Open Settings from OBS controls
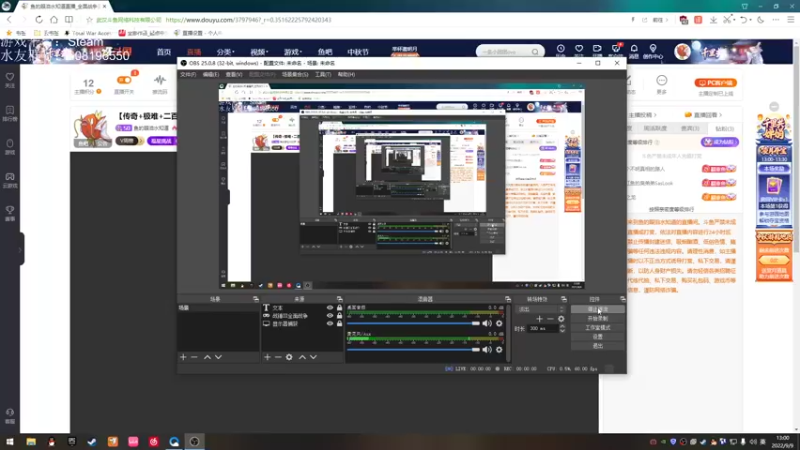Viewport: 800px width, 450px height. [x=597, y=337]
